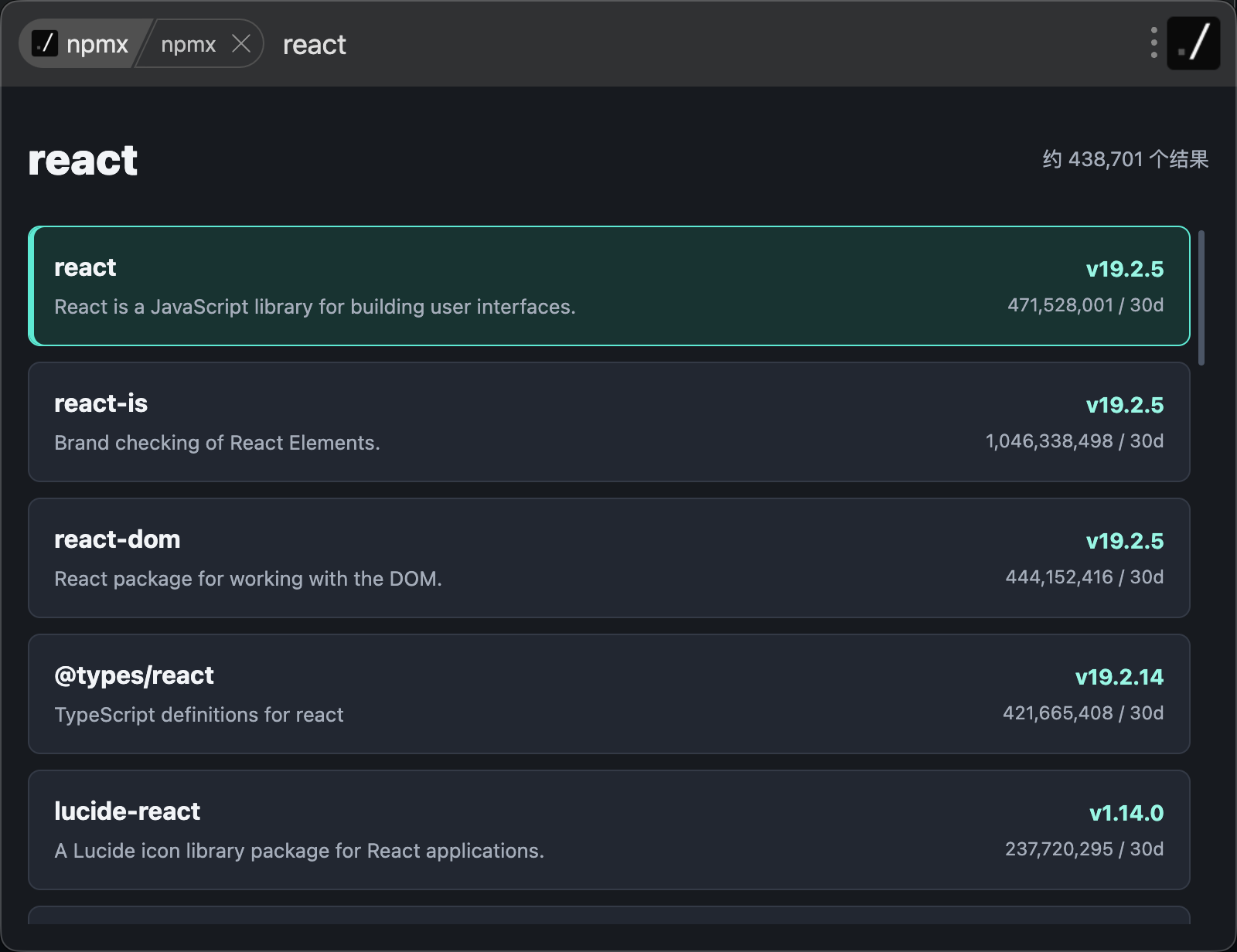The height and width of the screenshot is (952, 1237).
Task: Click the download count 237,720,295 / 30d
Action: [1085, 849]
